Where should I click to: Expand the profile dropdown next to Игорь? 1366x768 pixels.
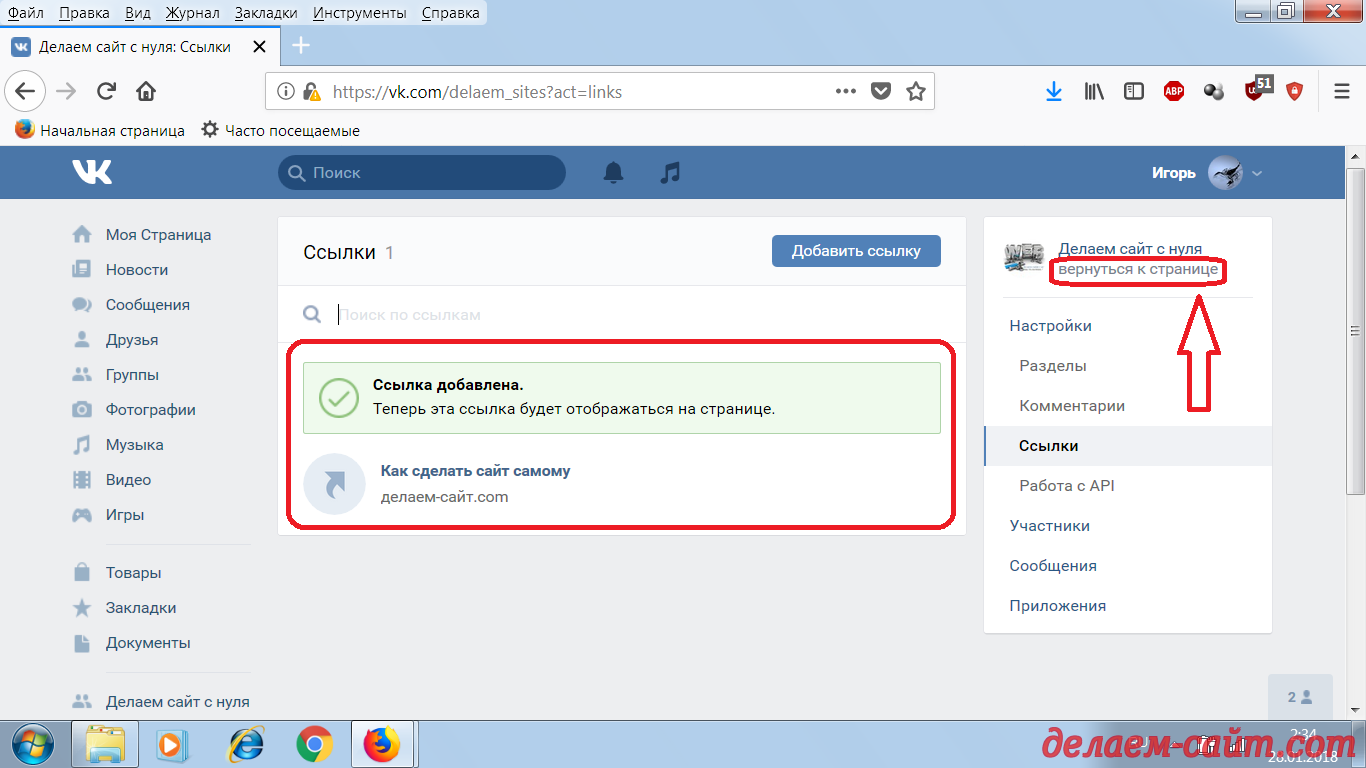pyautogui.click(x=1257, y=173)
